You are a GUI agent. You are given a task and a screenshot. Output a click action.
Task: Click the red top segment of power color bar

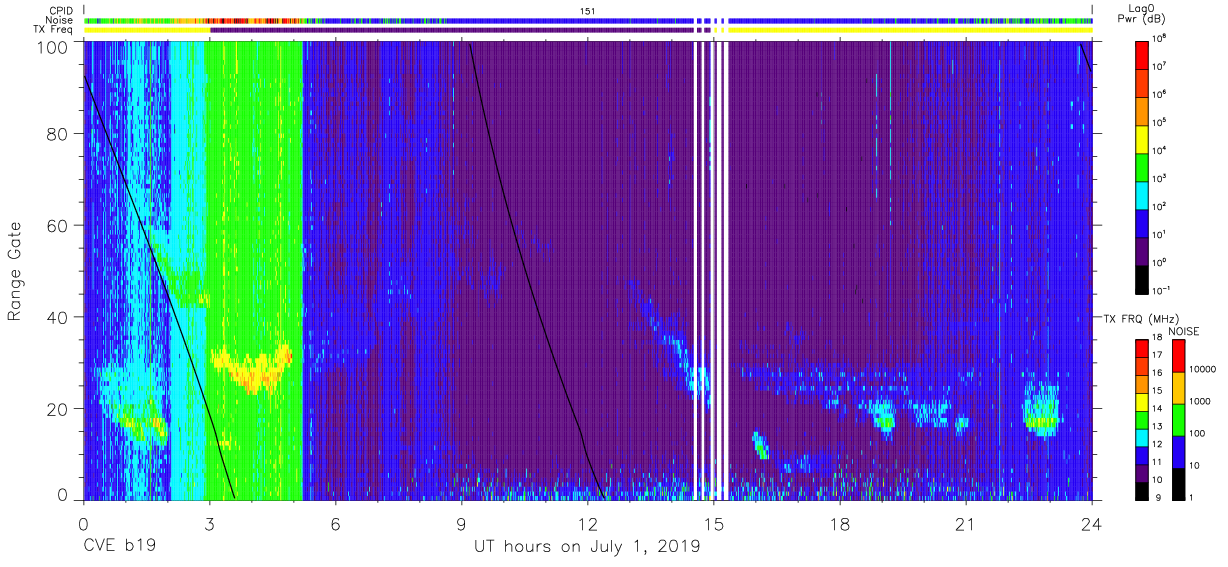(1142, 53)
